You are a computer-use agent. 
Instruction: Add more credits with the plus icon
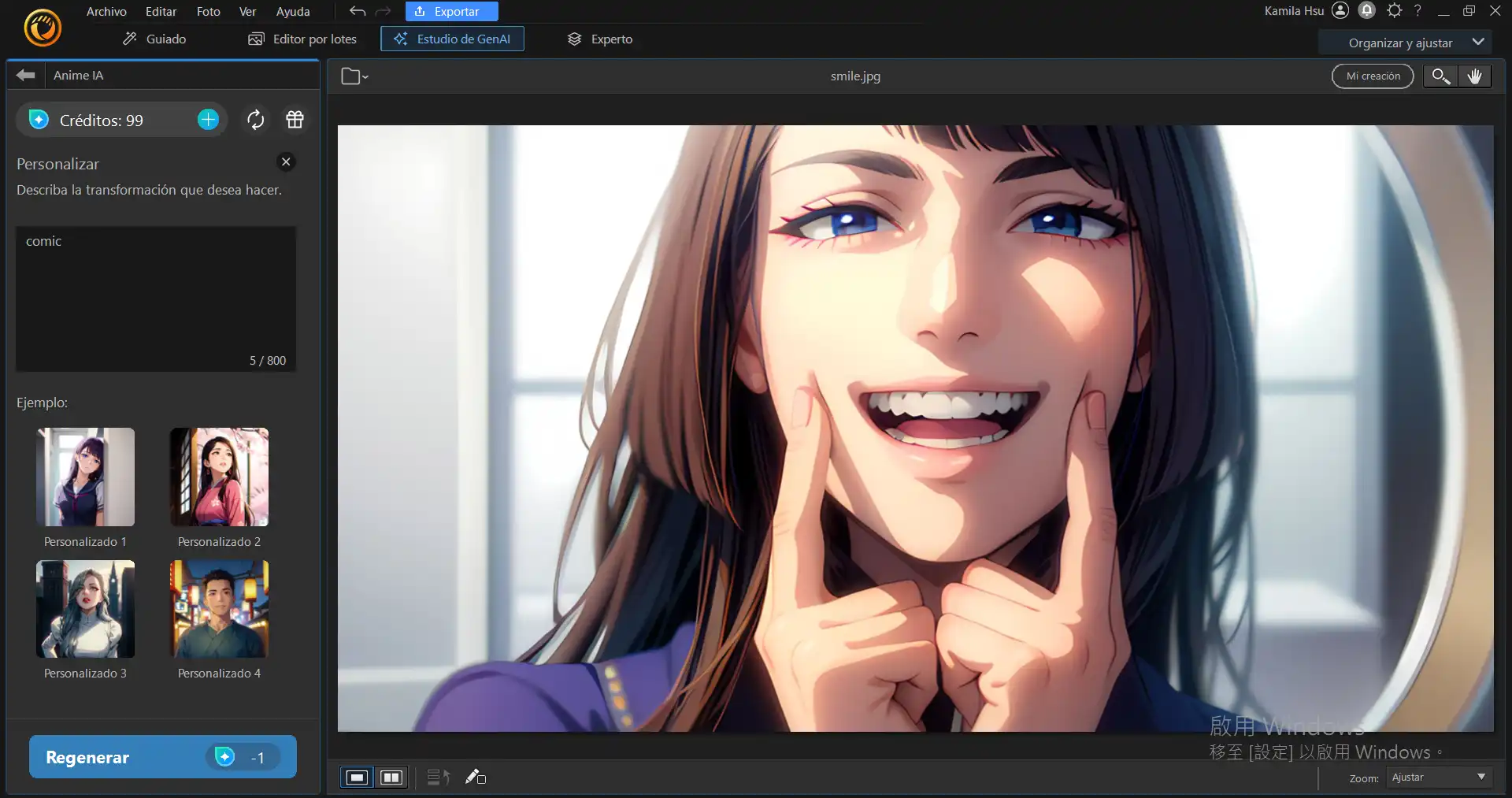tap(208, 120)
